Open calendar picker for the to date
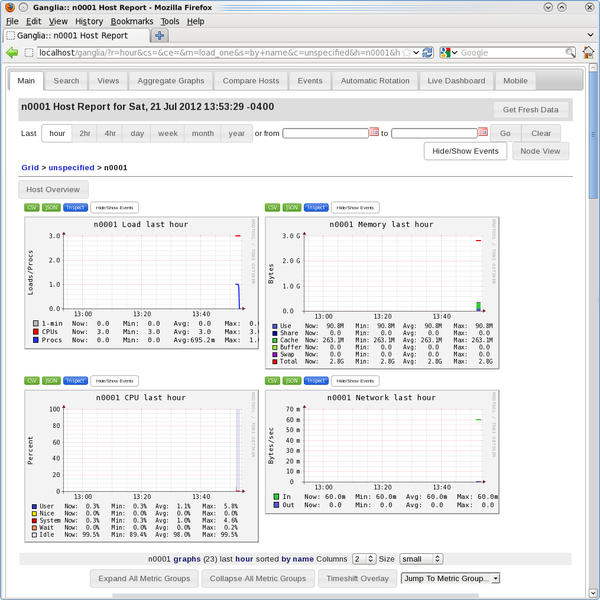 coord(483,132)
